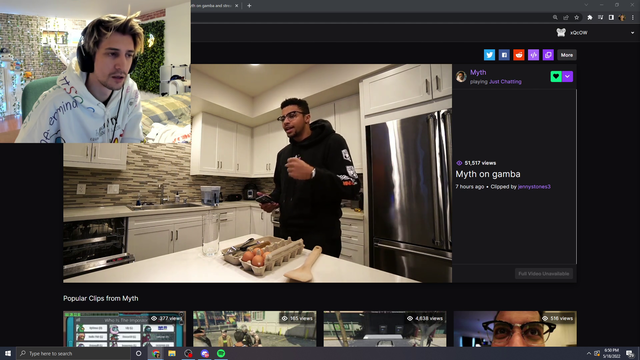The image size is (640, 360).
Task: Expand the xQcOW user menu arrow
Action: click(x=632, y=33)
